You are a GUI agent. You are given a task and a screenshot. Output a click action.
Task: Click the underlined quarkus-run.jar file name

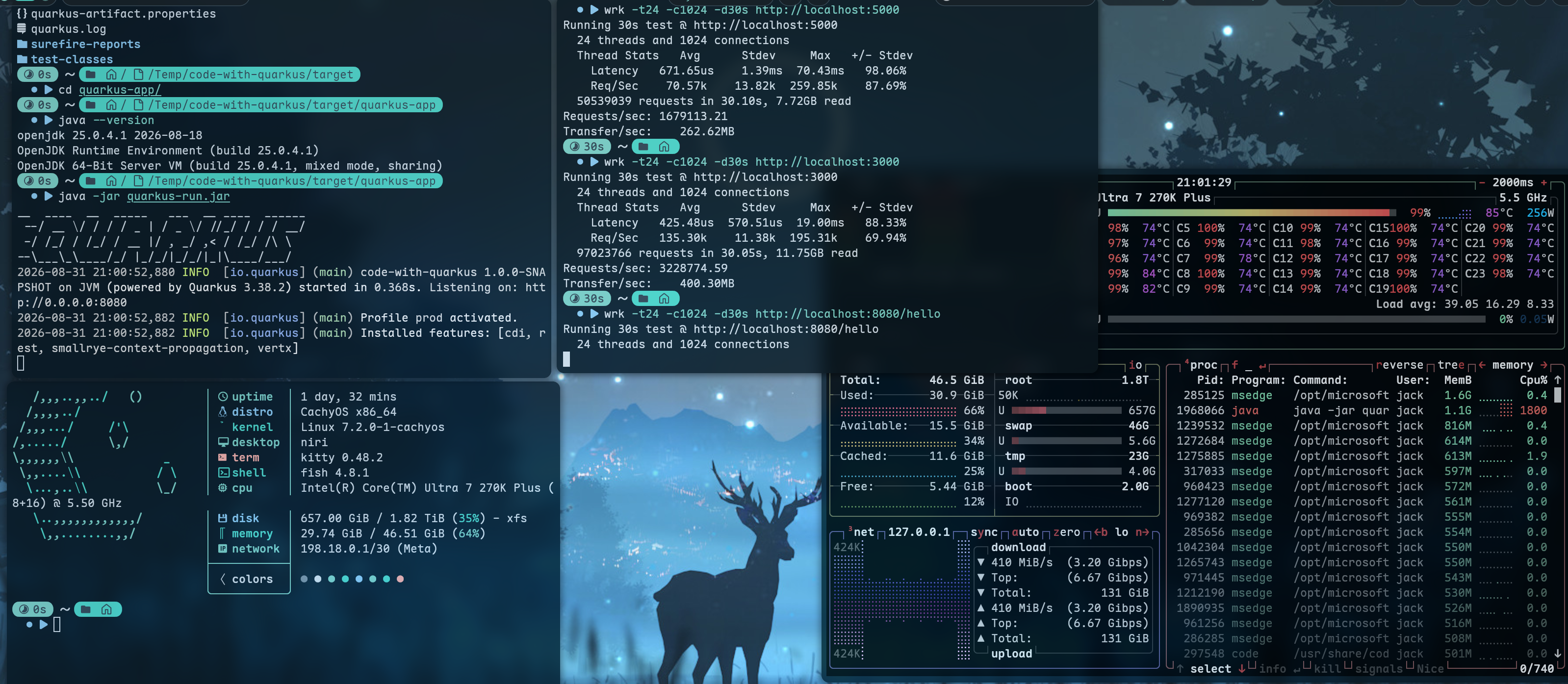pos(179,196)
